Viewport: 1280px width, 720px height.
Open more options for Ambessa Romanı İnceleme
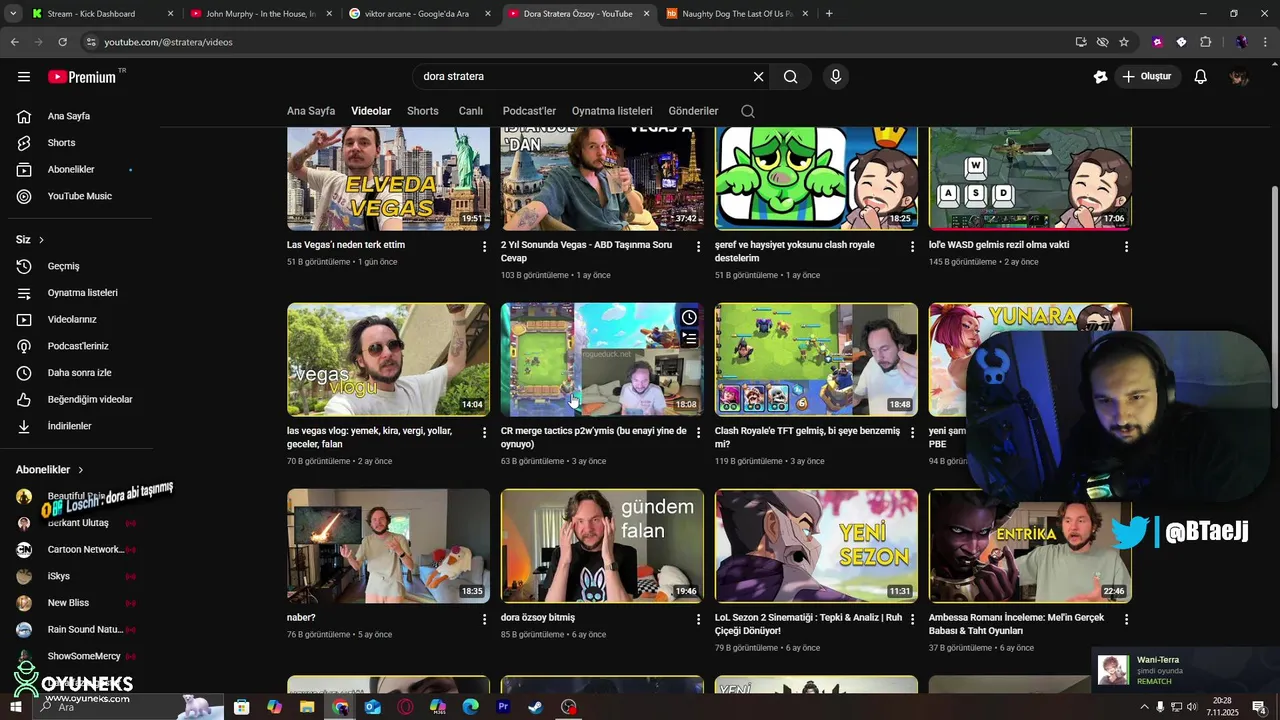coord(1127,619)
